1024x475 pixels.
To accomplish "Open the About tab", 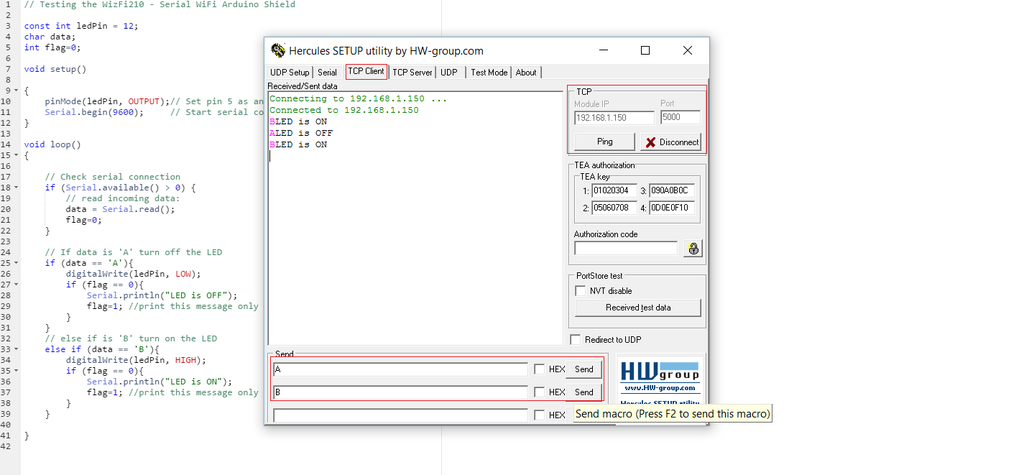I will pyautogui.click(x=526, y=73).
